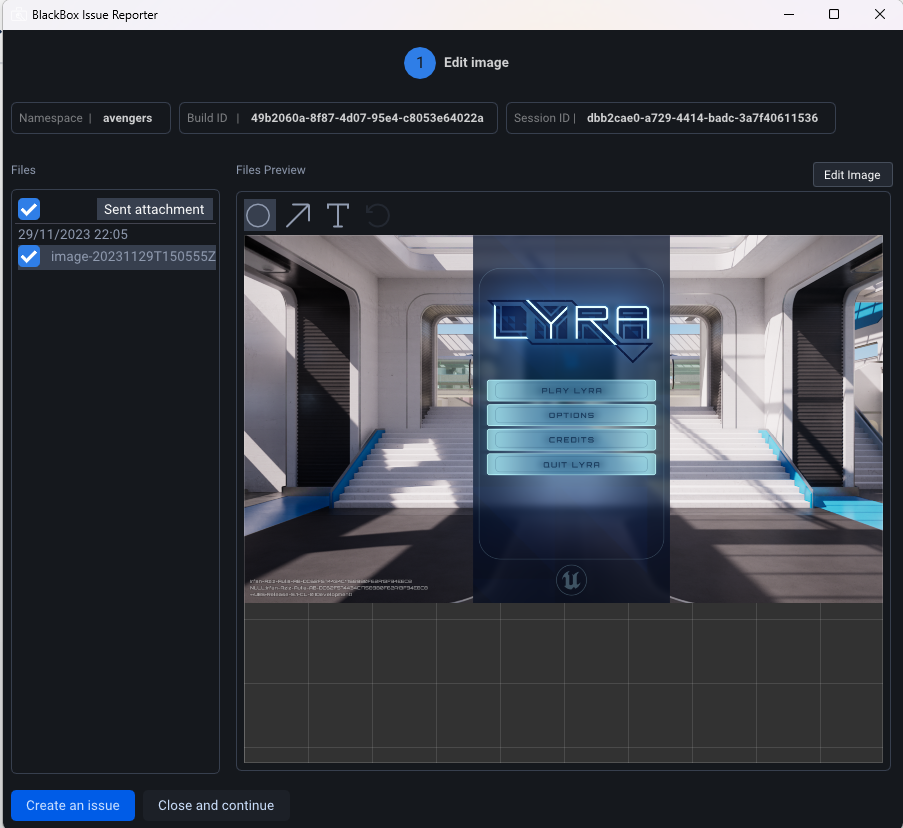Click the Sent attachment button
This screenshot has height=828, width=903.
154,209
